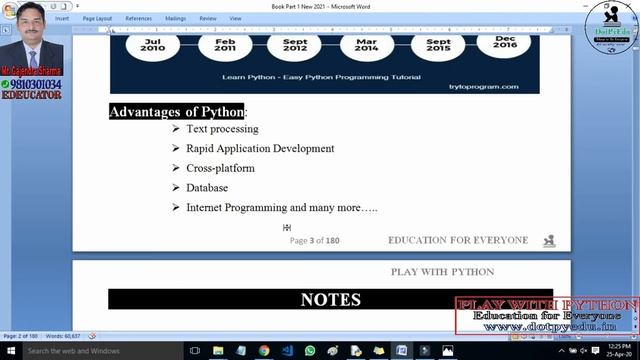Click the 'Cross-platform' bullet line
The height and width of the screenshot is (360, 640).
click(220, 168)
